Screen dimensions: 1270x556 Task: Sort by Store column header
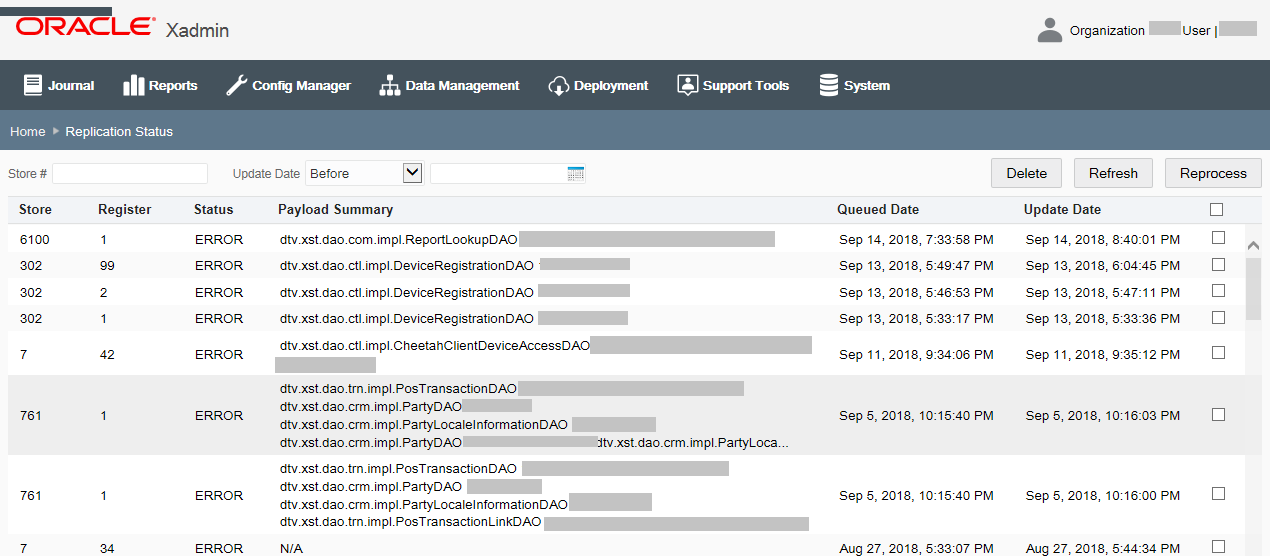click(x=35, y=210)
